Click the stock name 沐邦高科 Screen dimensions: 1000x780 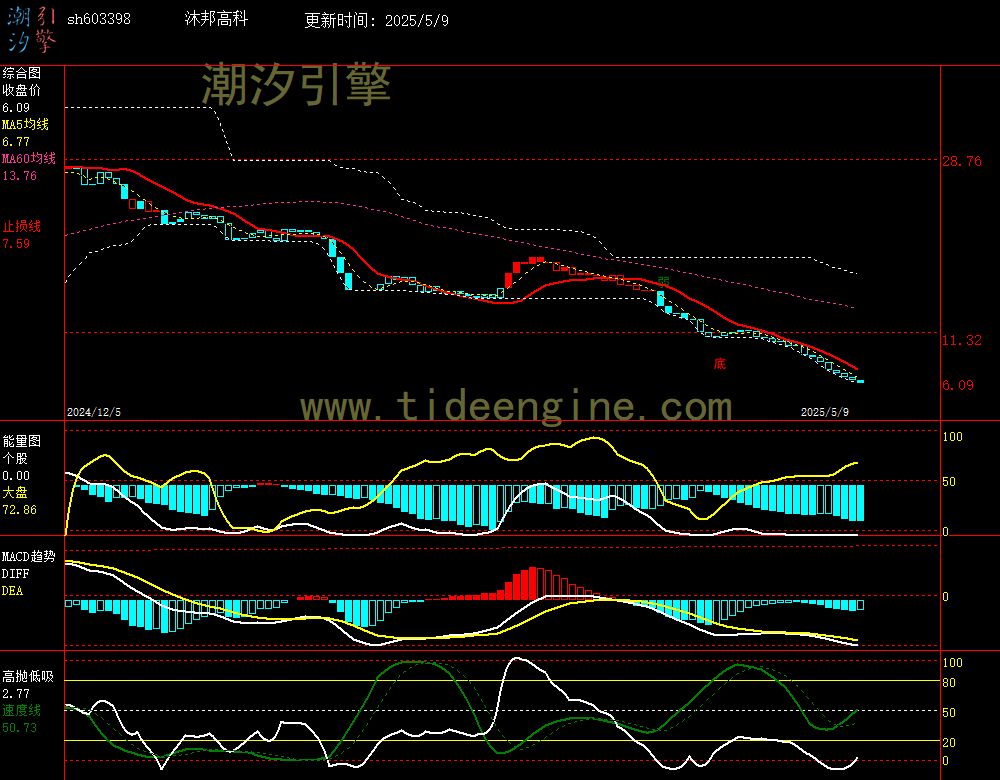pyautogui.click(x=216, y=18)
